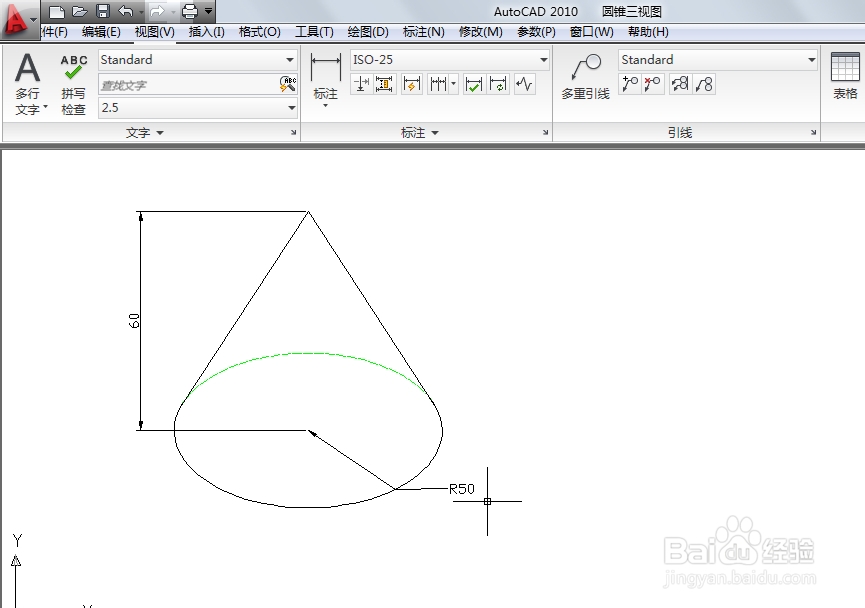
Task: Click the collect multileaders icon
Action: coord(704,84)
